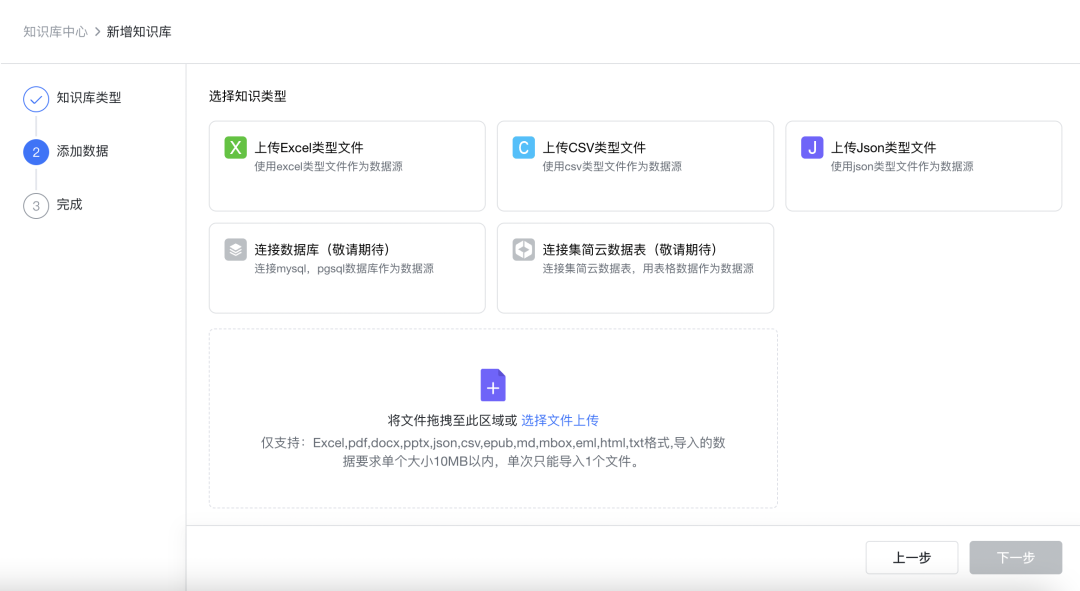Click the blue CSV file type icon
The image size is (1080, 591).
coord(523,148)
